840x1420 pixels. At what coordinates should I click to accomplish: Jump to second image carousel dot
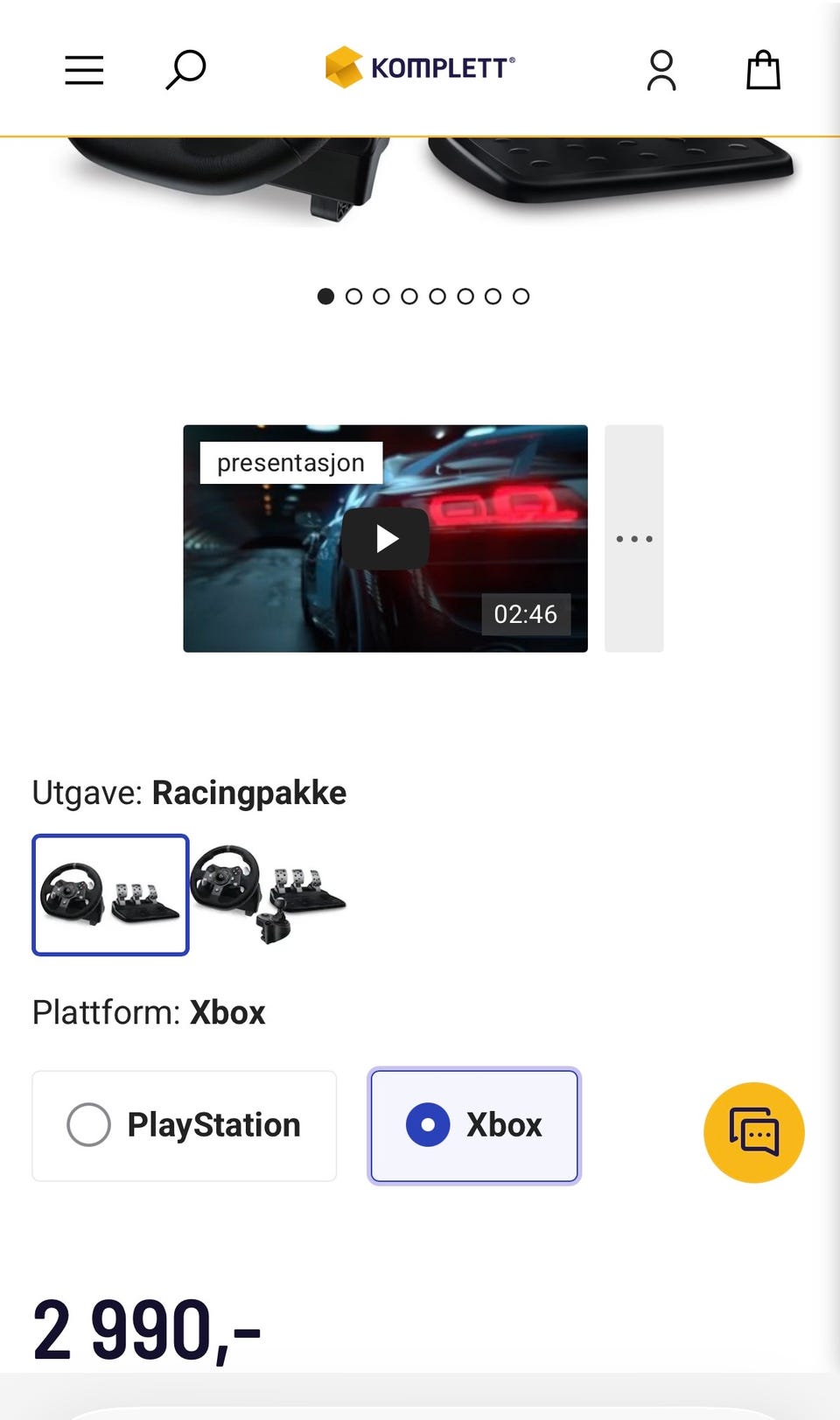(353, 297)
